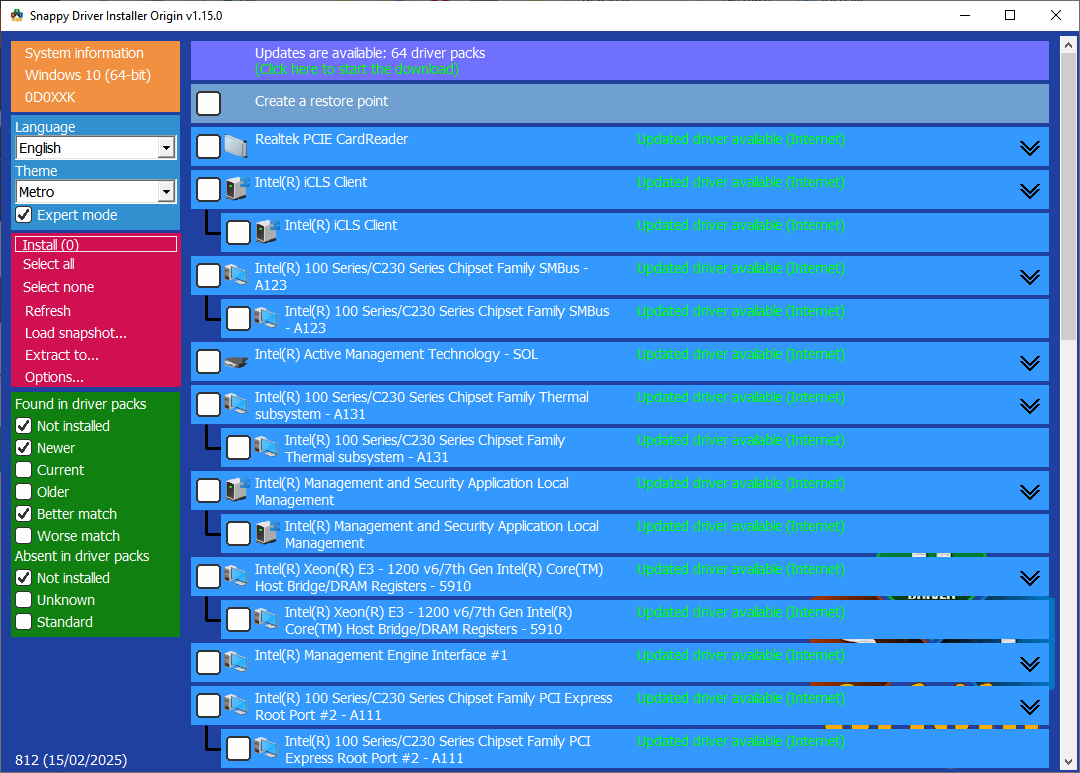1080x773 pixels.
Task: Click the Chipset Family SMBus device icon
Action: pyautogui.click(x=237, y=276)
